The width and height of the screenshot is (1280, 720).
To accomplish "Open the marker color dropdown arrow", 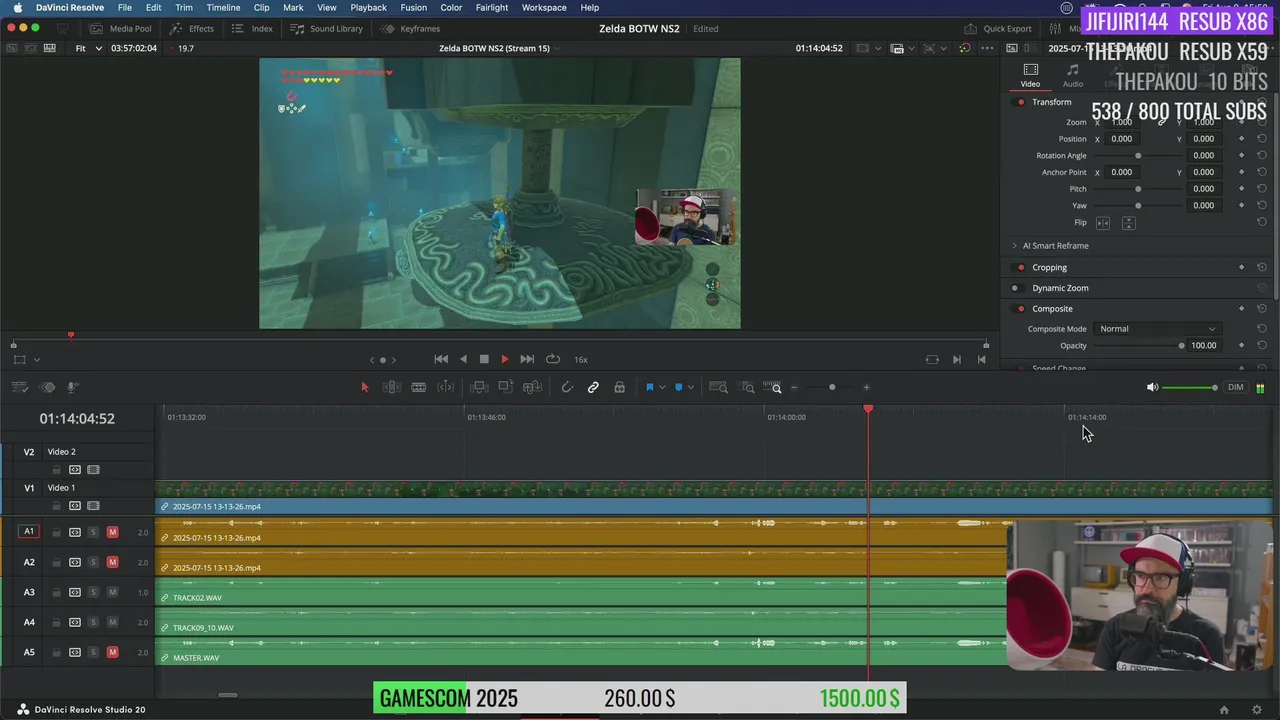I will point(691,388).
